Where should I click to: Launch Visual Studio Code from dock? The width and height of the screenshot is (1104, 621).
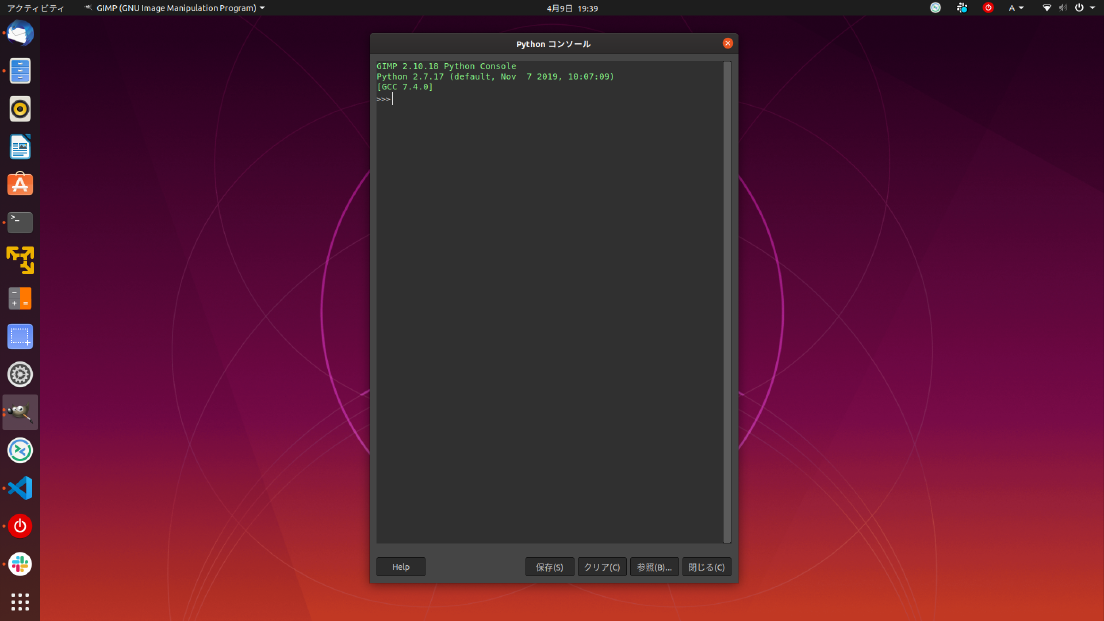pos(20,488)
